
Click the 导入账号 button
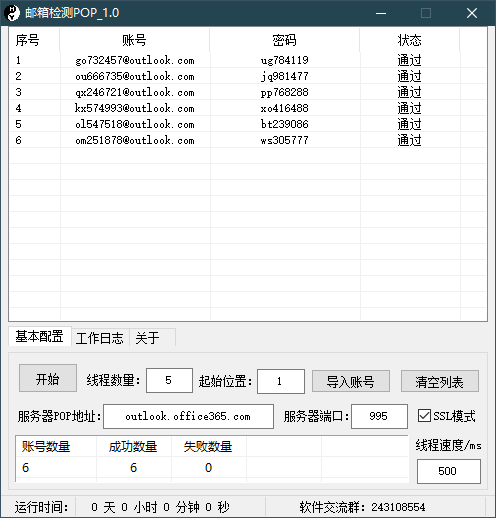coord(351,381)
